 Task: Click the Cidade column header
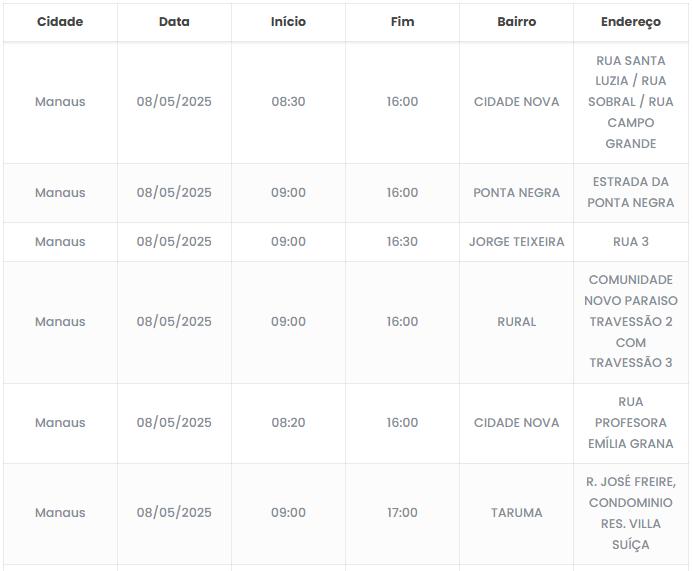(60, 21)
